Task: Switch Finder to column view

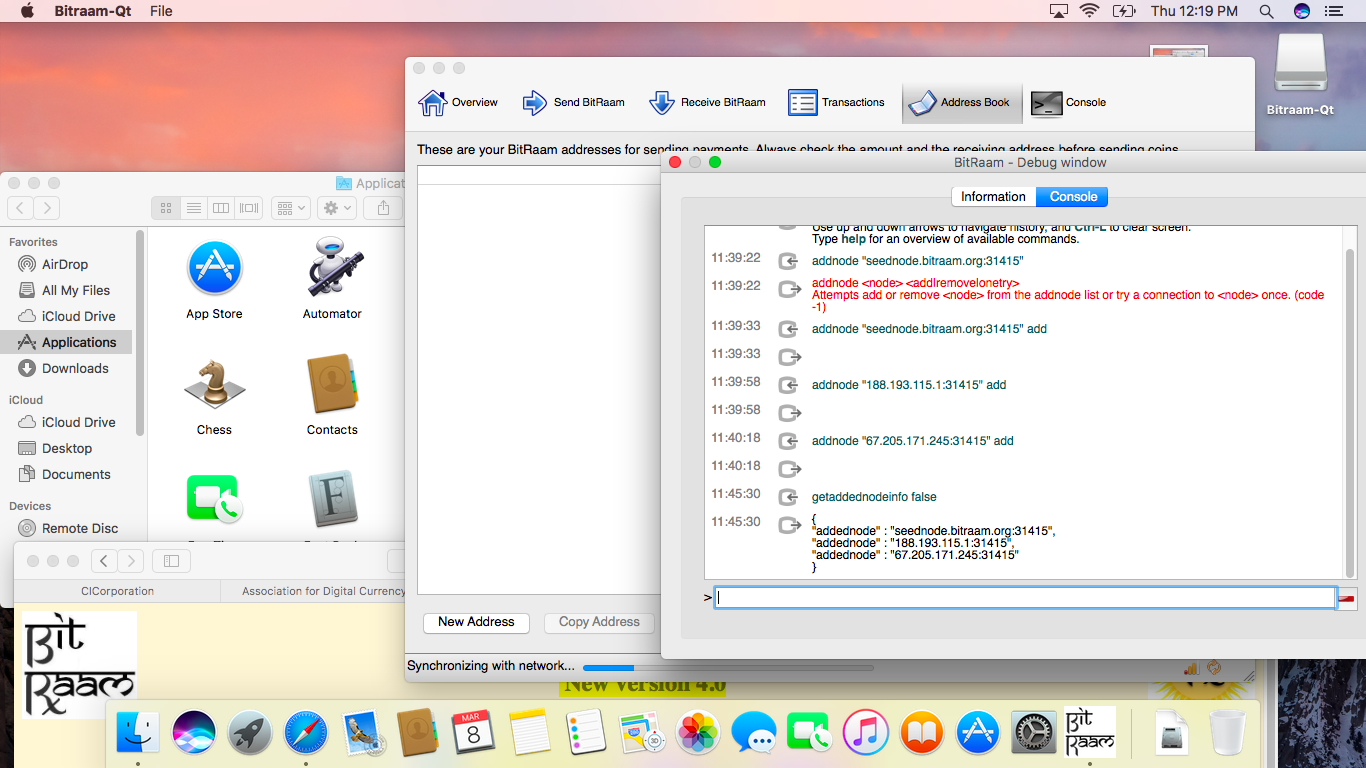Action: 221,208
